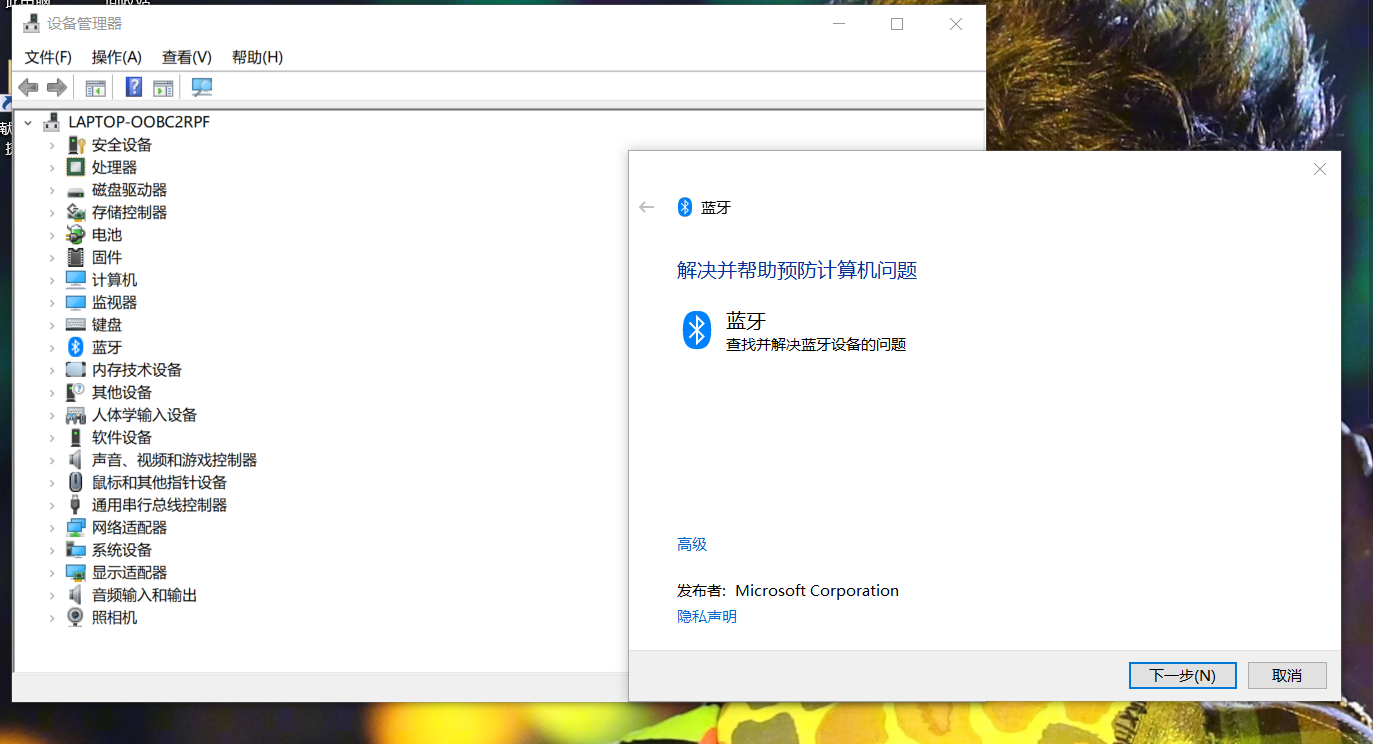Click the 处理器 chip icon
Viewport: 1373px width, 744px height.
click(x=76, y=167)
